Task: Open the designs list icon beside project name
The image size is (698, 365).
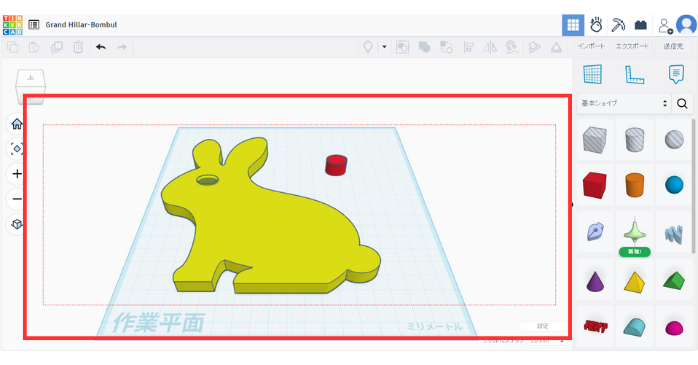Action: (x=34, y=25)
